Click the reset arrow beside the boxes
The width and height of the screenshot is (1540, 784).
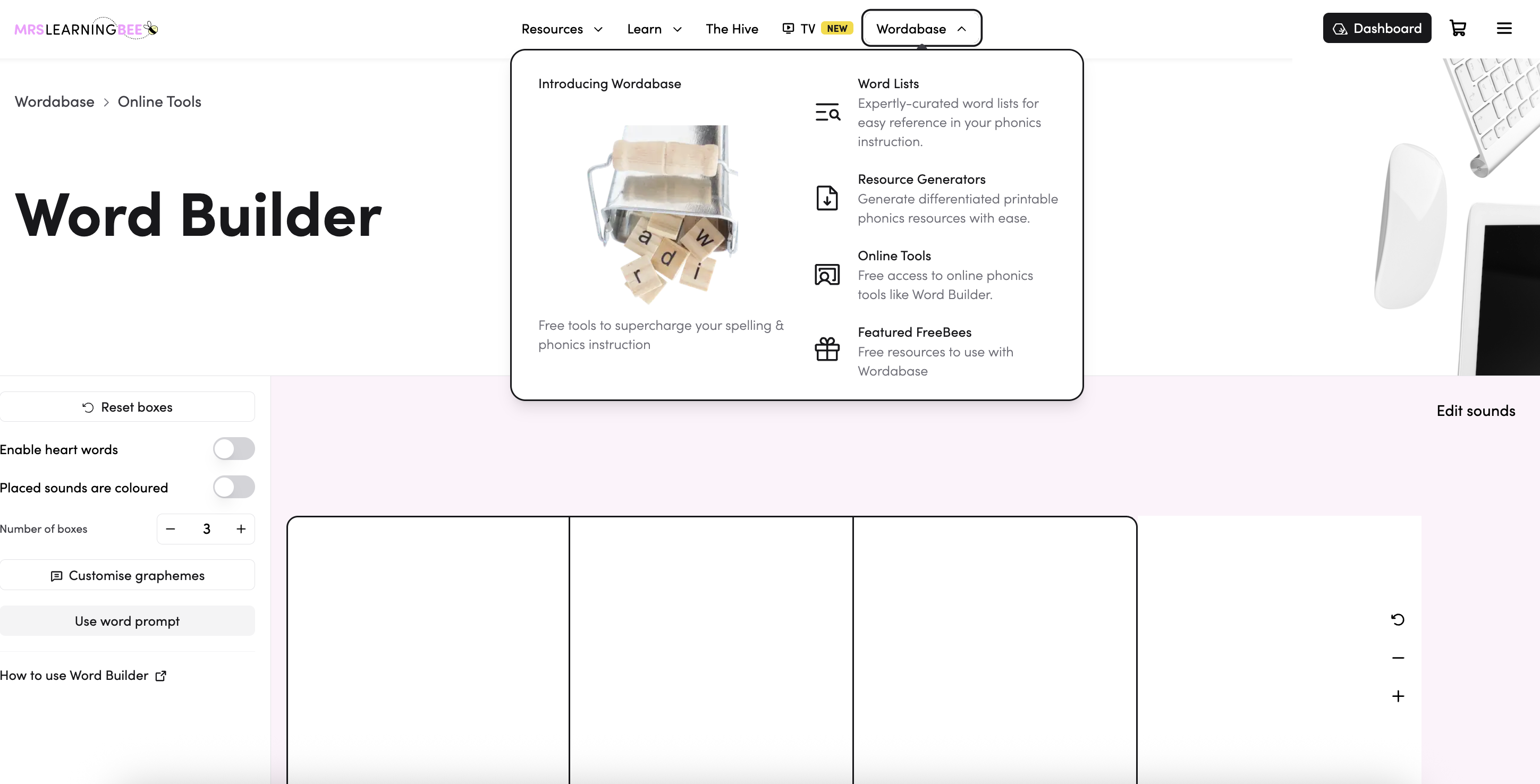(x=1398, y=619)
